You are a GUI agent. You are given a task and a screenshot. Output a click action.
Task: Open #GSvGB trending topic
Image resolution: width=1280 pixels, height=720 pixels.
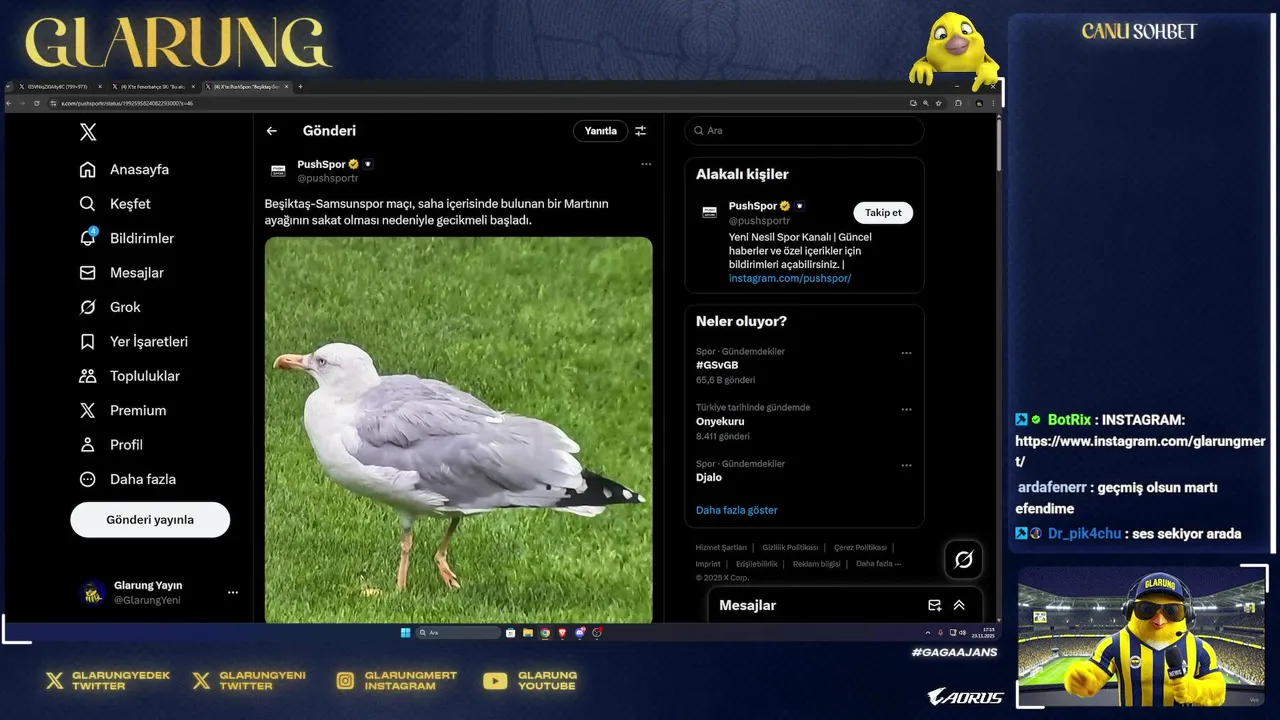tap(717, 365)
